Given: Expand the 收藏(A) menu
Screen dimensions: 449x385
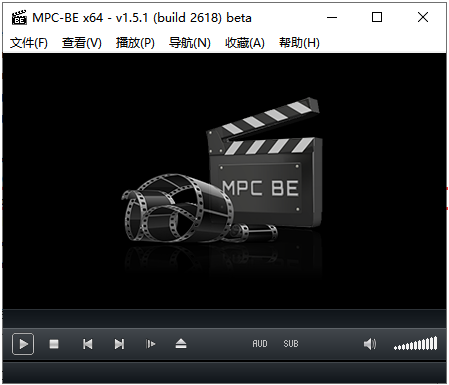Looking at the screenshot, I should pos(245,43).
